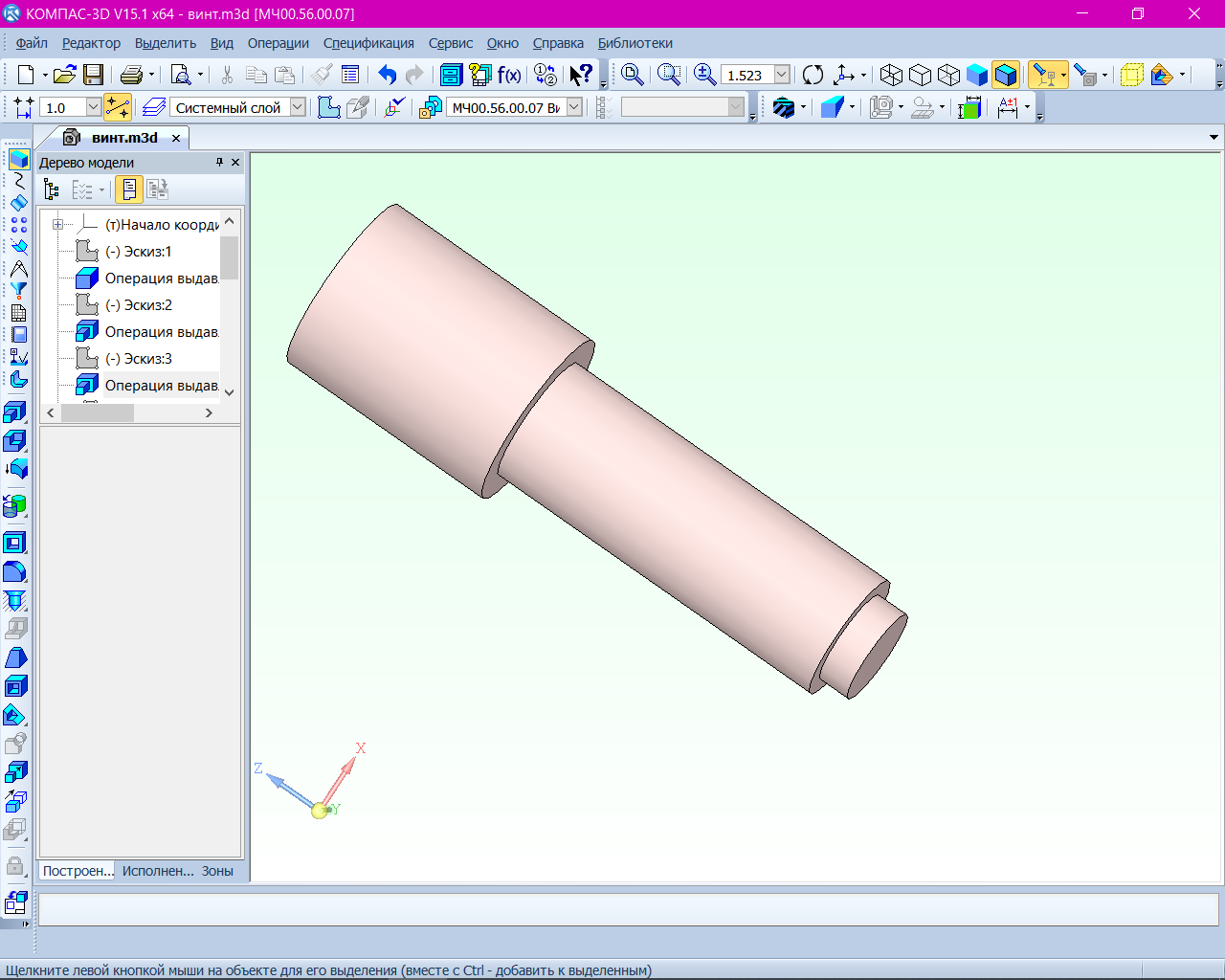Click the fillet icon in left sidebar
The width and height of the screenshot is (1225, 980).
(x=15, y=572)
